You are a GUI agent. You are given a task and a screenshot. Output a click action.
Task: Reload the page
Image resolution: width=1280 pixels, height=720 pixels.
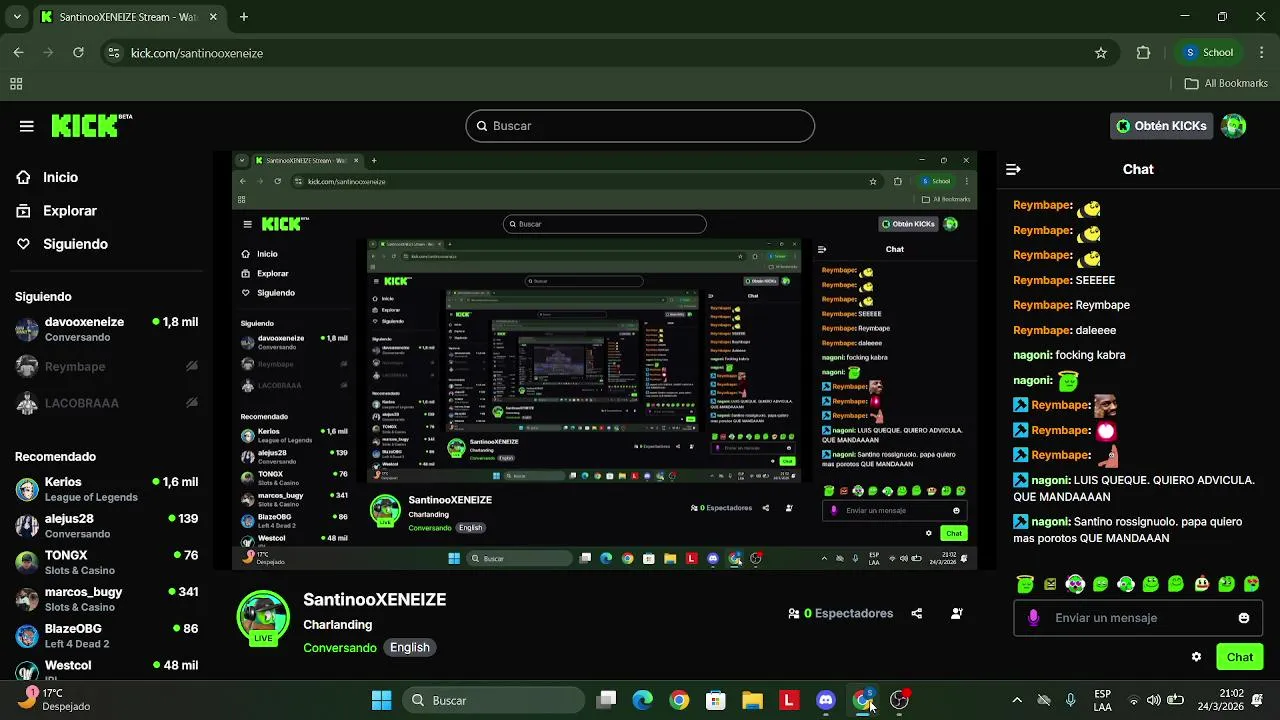point(78,53)
